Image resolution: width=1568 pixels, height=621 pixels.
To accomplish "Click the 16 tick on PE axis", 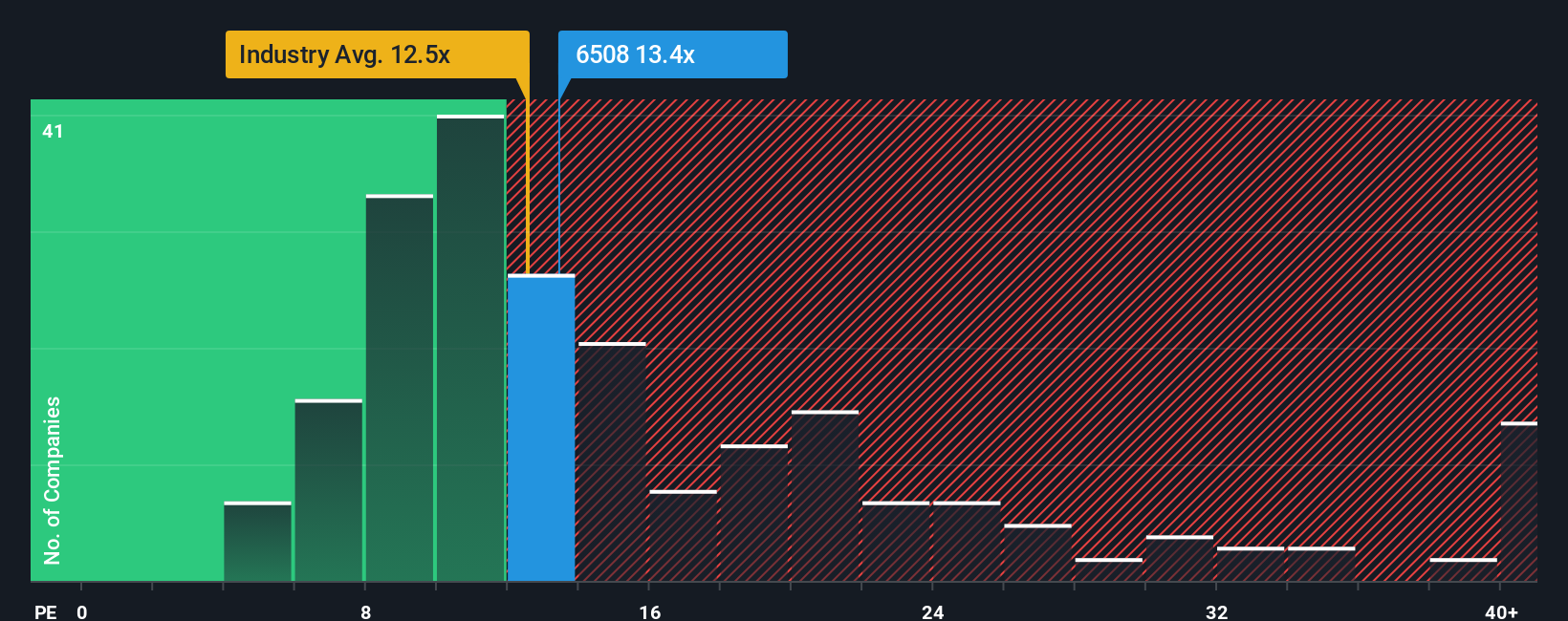I will [649, 611].
